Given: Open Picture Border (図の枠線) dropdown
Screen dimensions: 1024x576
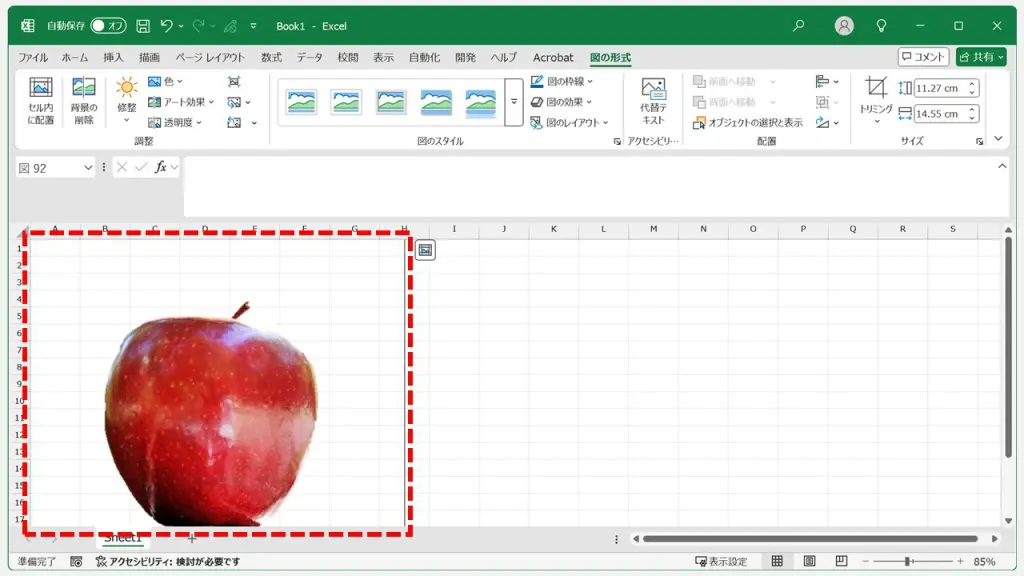Looking at the screenshot, I should click(562, 82).
